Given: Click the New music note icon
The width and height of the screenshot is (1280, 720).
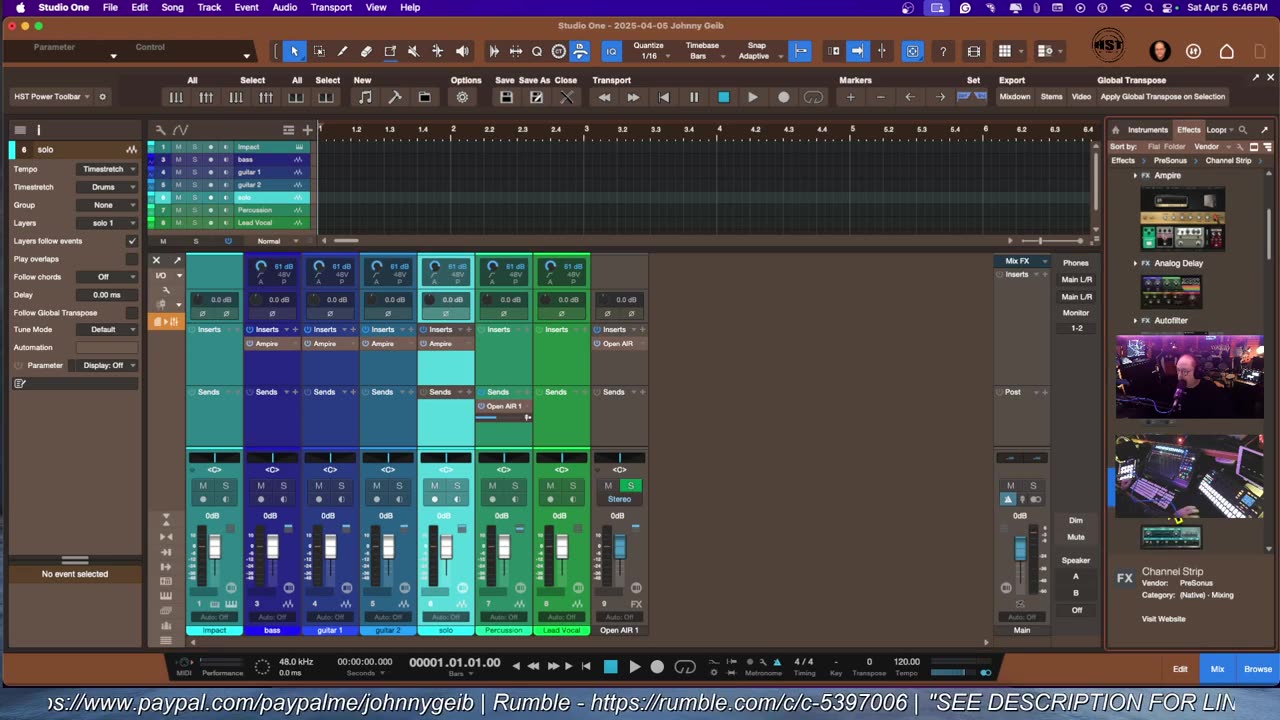Looking at the screenshot, I should pos(365,97).
